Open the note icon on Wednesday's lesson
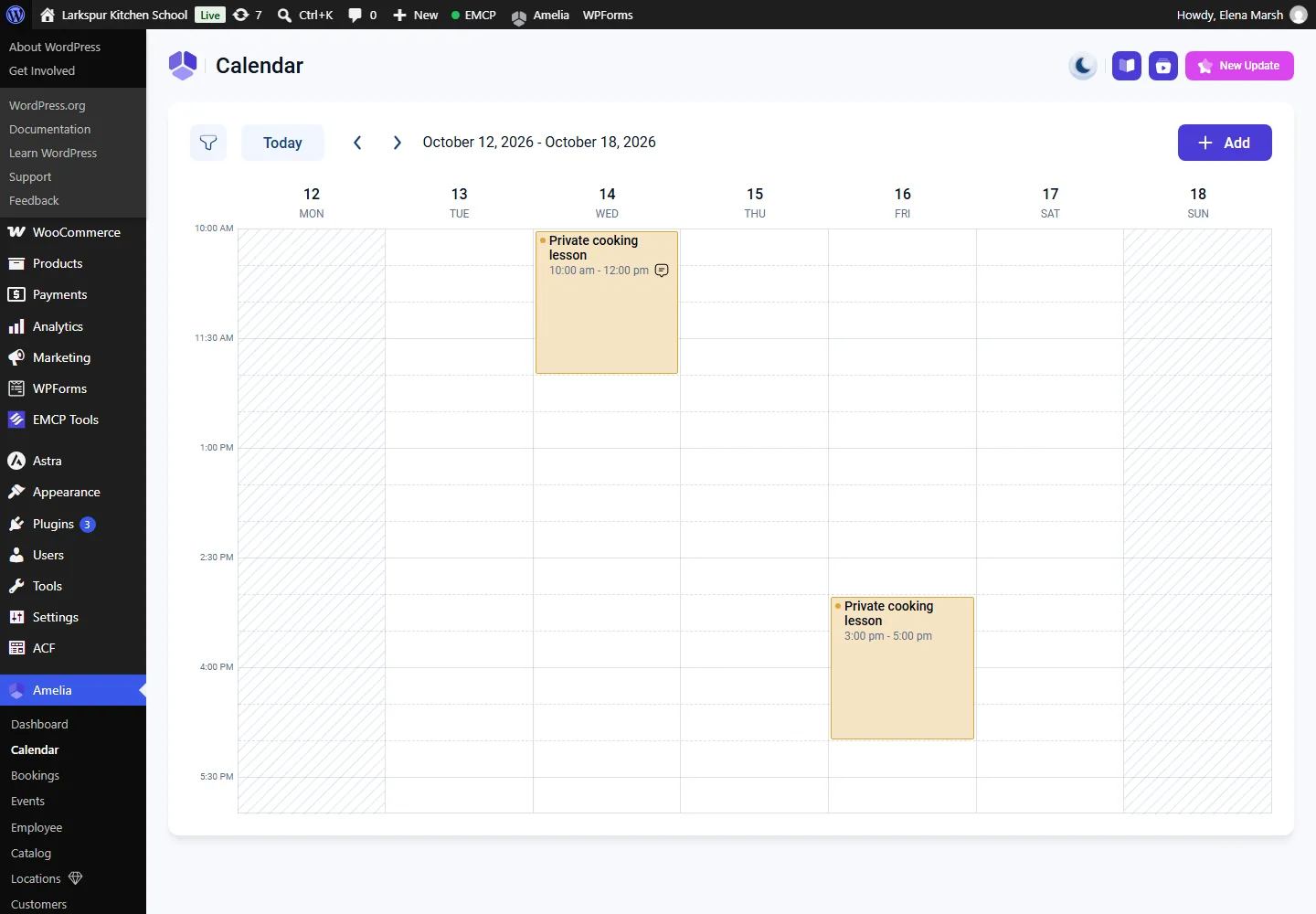 click(662, 271)
